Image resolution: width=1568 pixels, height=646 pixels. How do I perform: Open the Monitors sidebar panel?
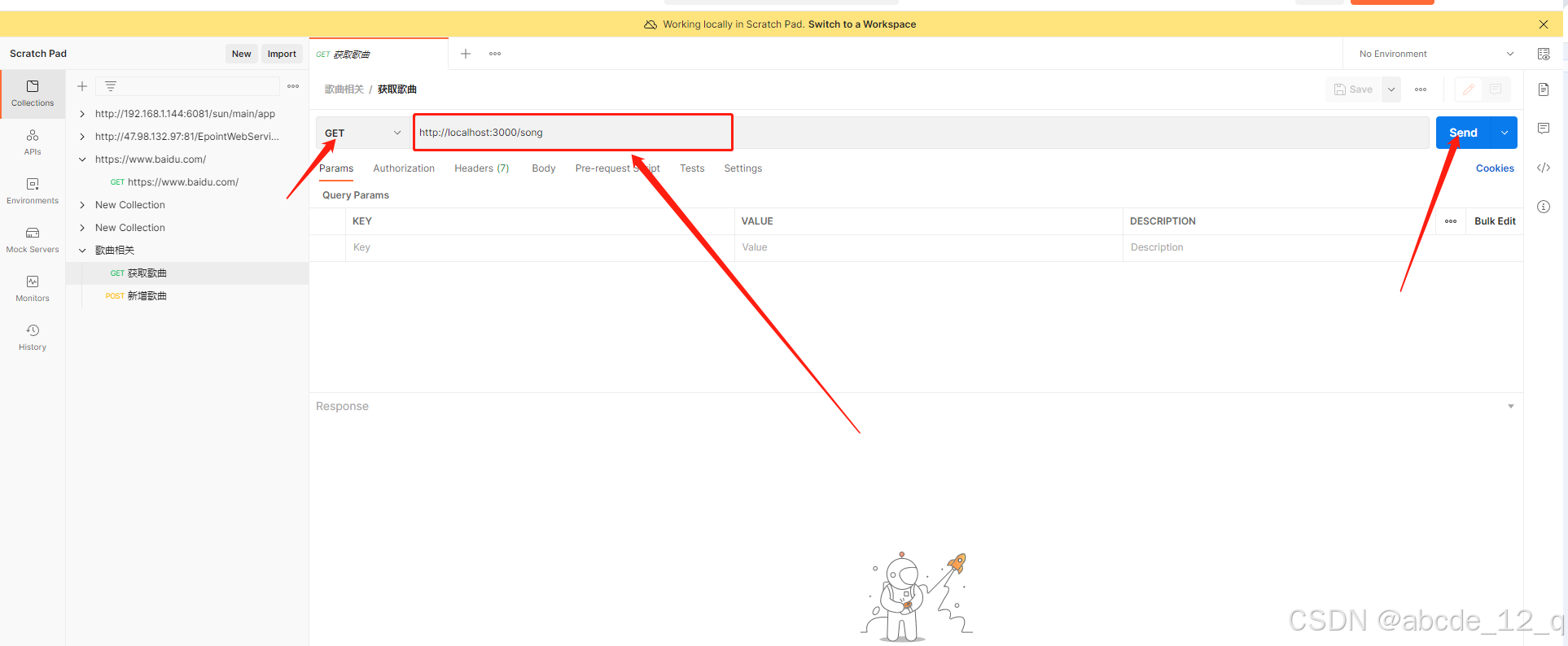coord(33,289)
